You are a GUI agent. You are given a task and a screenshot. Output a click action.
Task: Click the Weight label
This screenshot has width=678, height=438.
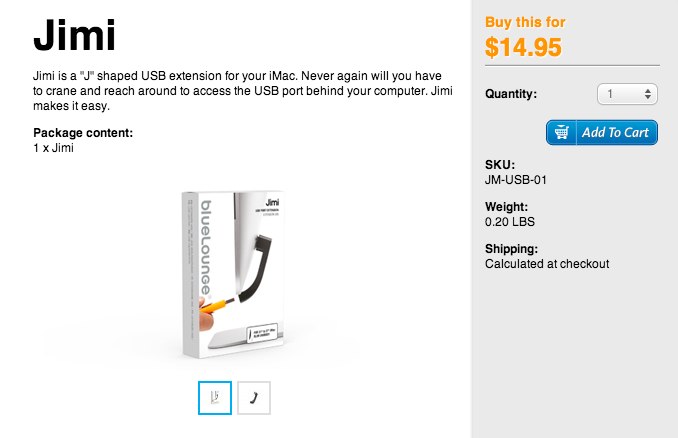[506, 207]
